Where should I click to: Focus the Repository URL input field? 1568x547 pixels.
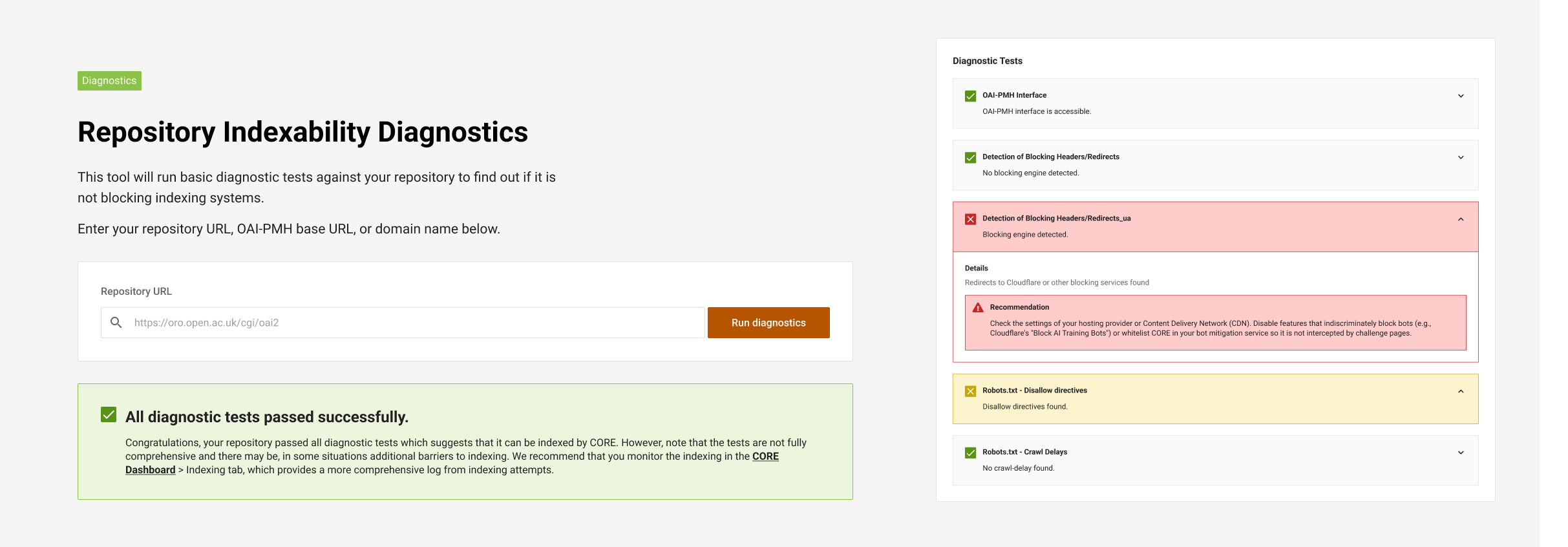[x=403, y=323]
